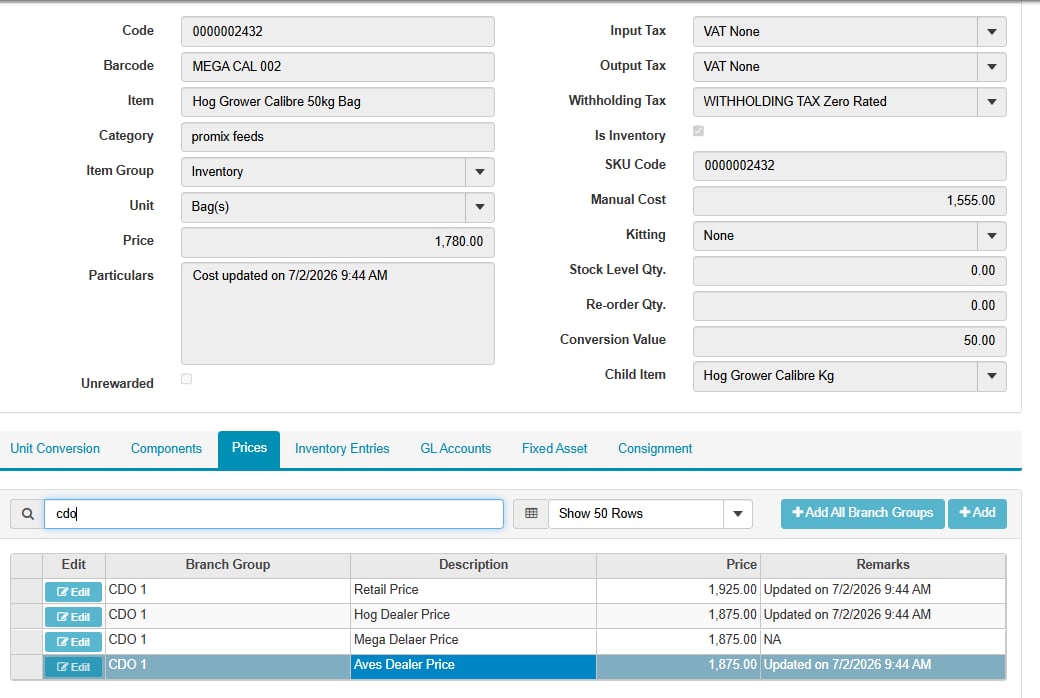The image size is (1040, 698).
Task: Edit the Aves Dealer Price row
Action: (x=73, y=667)
